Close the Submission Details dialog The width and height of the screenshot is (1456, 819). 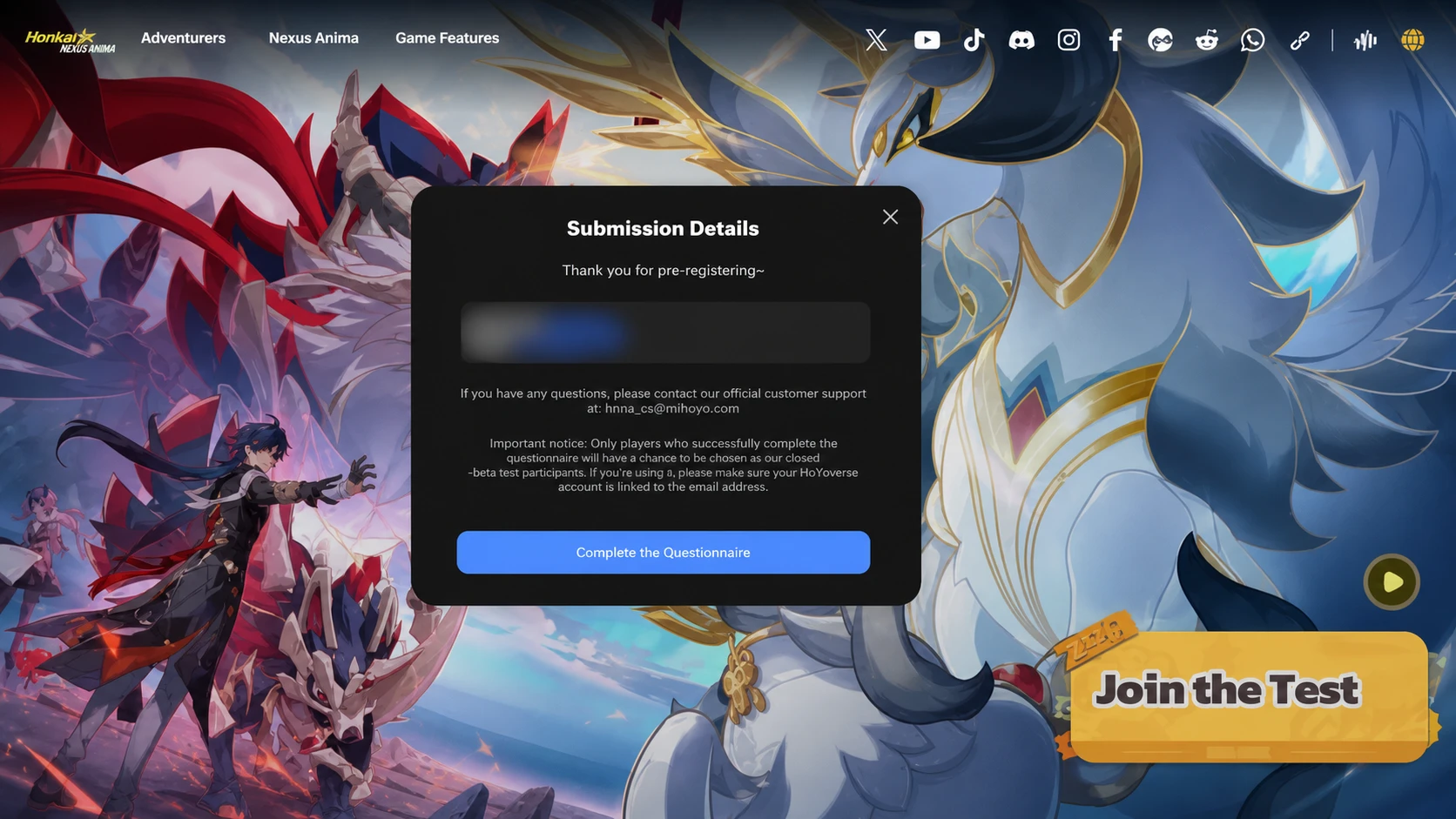(890, 217)
